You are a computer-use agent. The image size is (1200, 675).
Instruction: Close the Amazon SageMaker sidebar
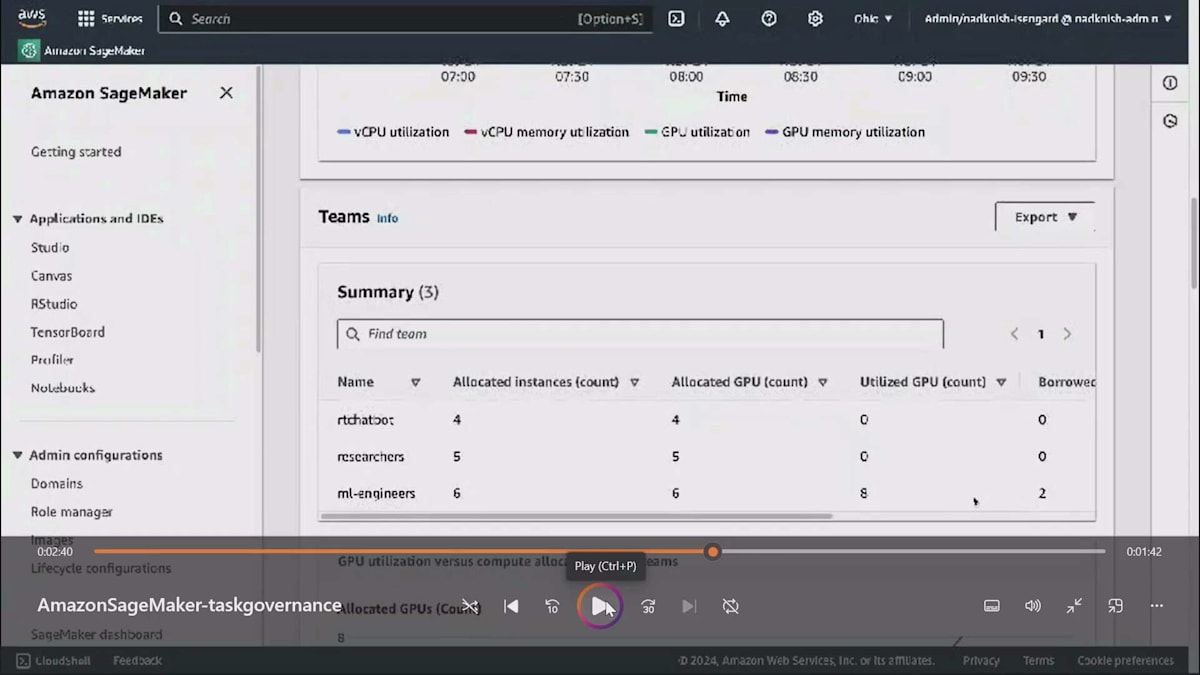point(226,93)
